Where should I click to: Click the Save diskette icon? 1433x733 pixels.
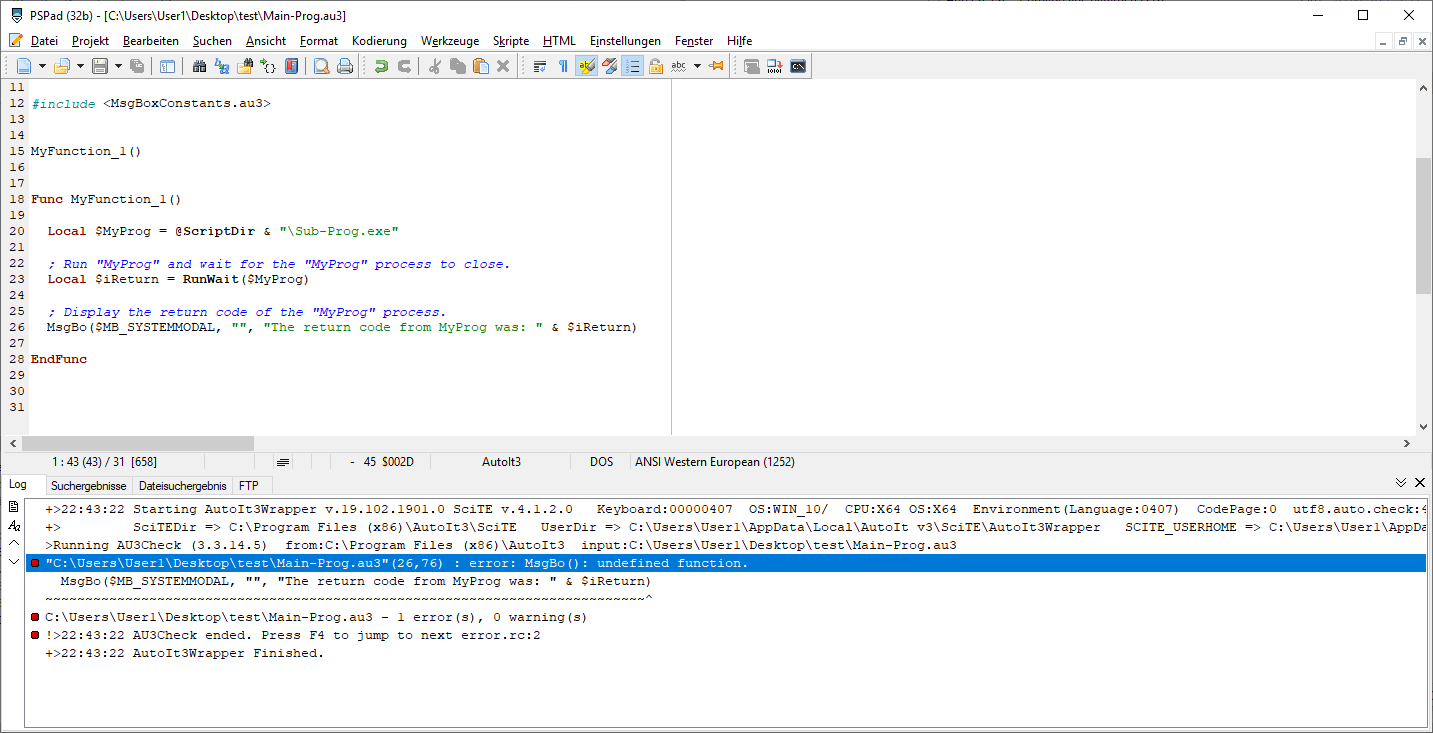click(x=100, y=67)
